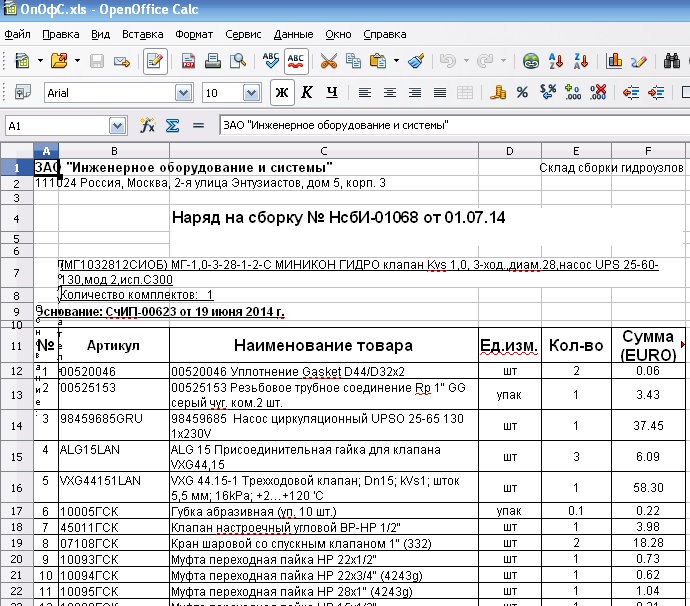Click the Undo arrow icon

448,61
